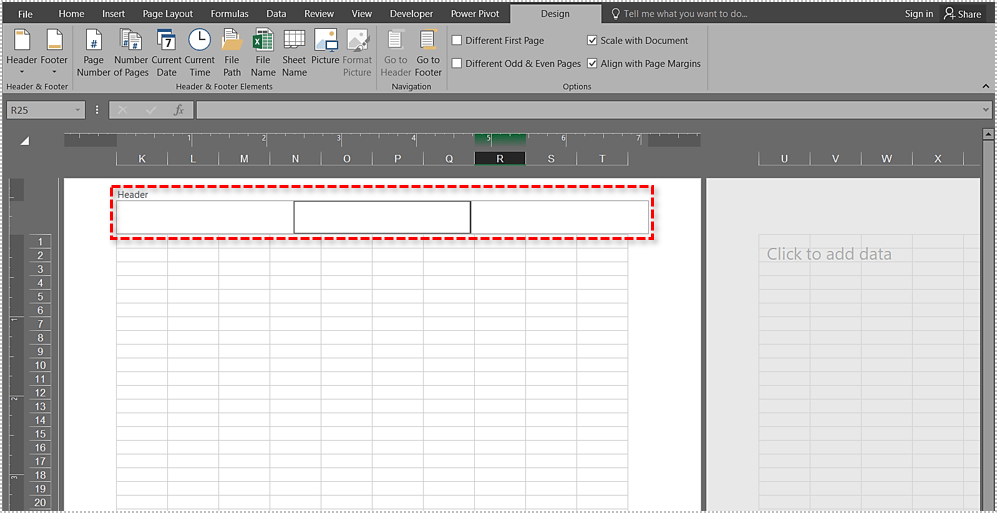The width and height of the screenshot is (997, 513).
Task: Go to Footer navigation button
Action: [428, 52]
